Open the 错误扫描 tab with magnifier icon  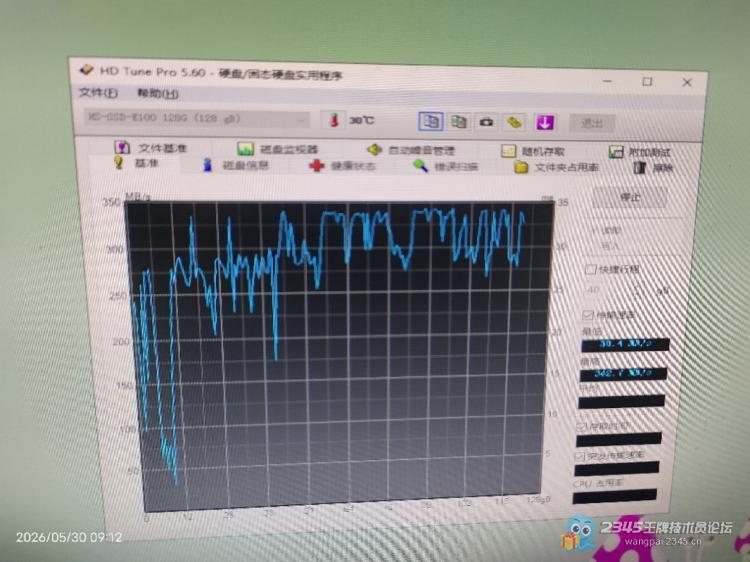coord(446,166)
